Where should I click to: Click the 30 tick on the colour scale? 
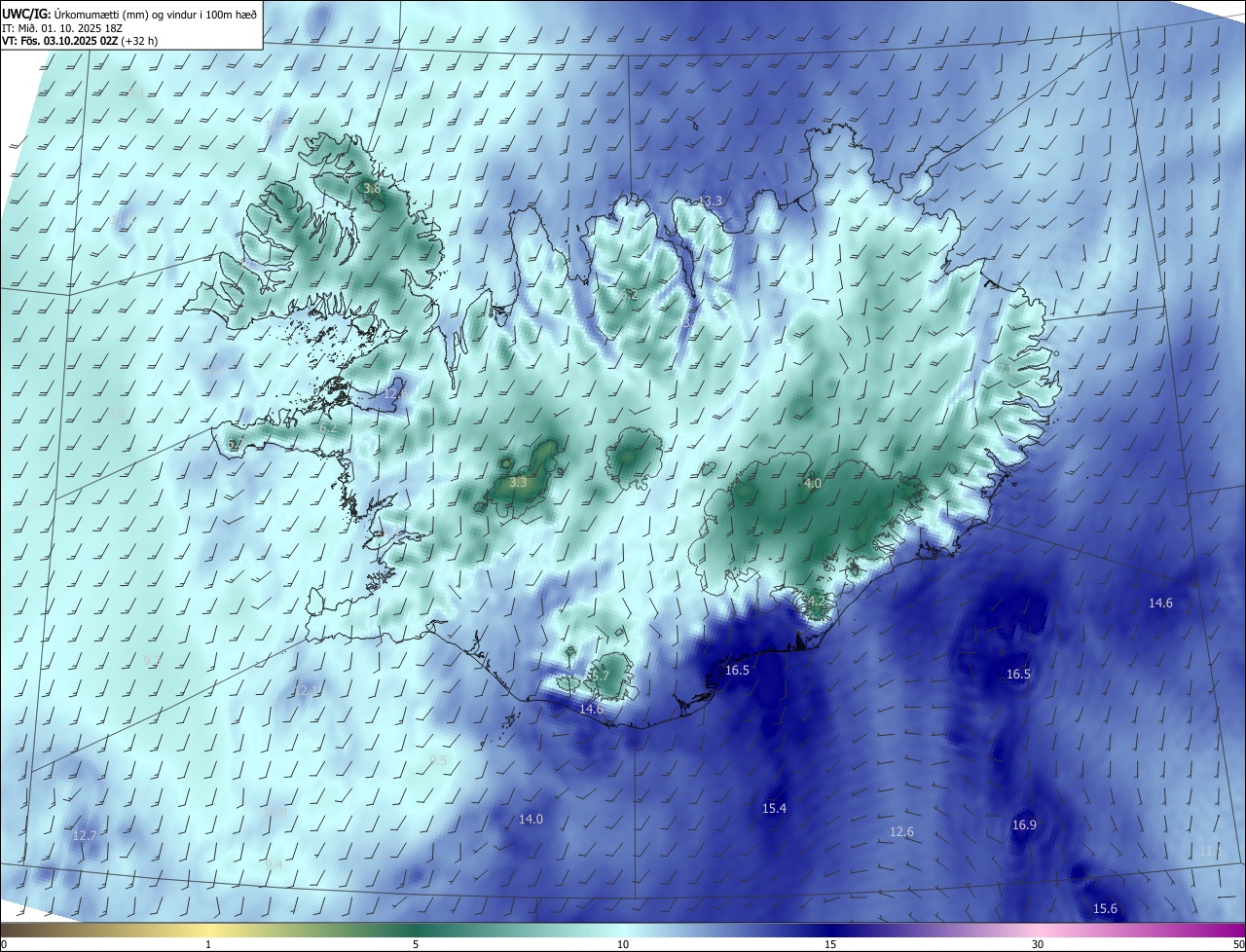pyautogui.click(x=1038, y=944)
